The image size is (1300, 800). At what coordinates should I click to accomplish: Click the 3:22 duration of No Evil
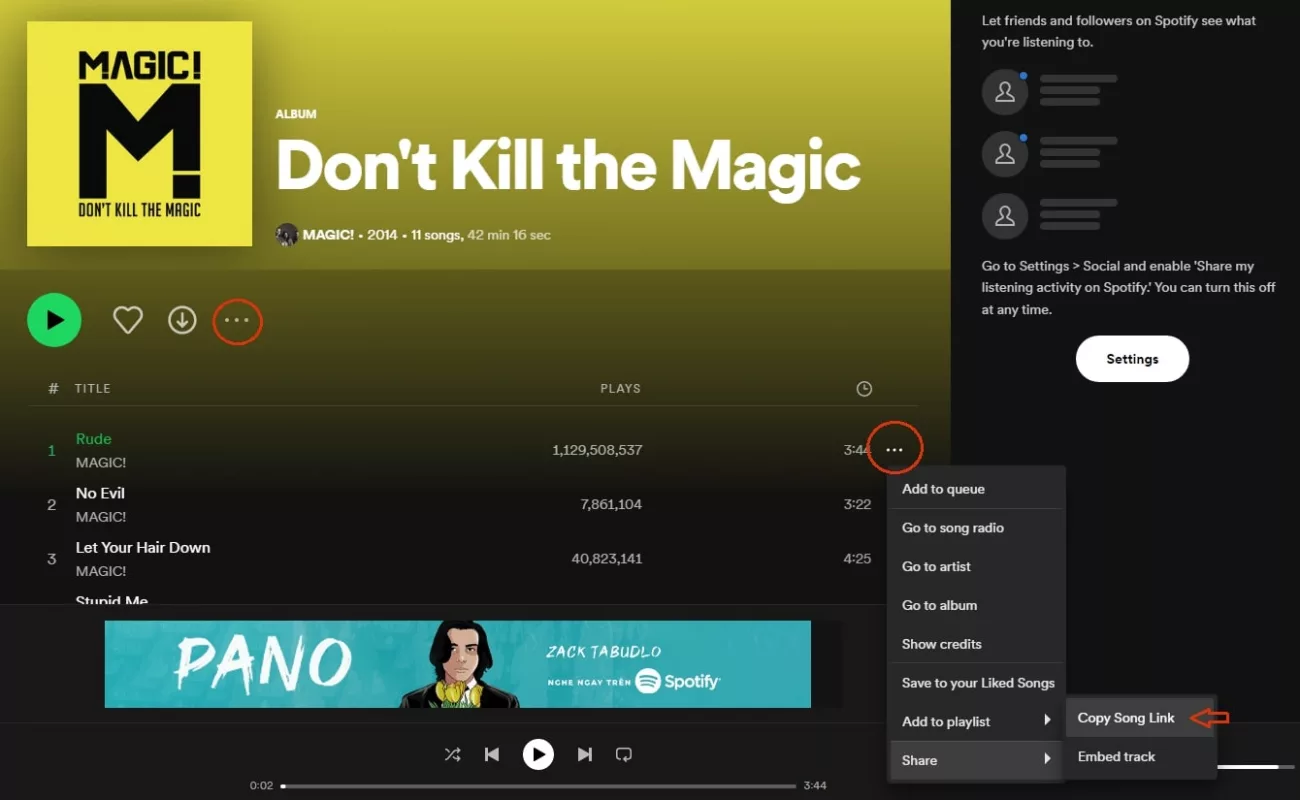[857, 504]
